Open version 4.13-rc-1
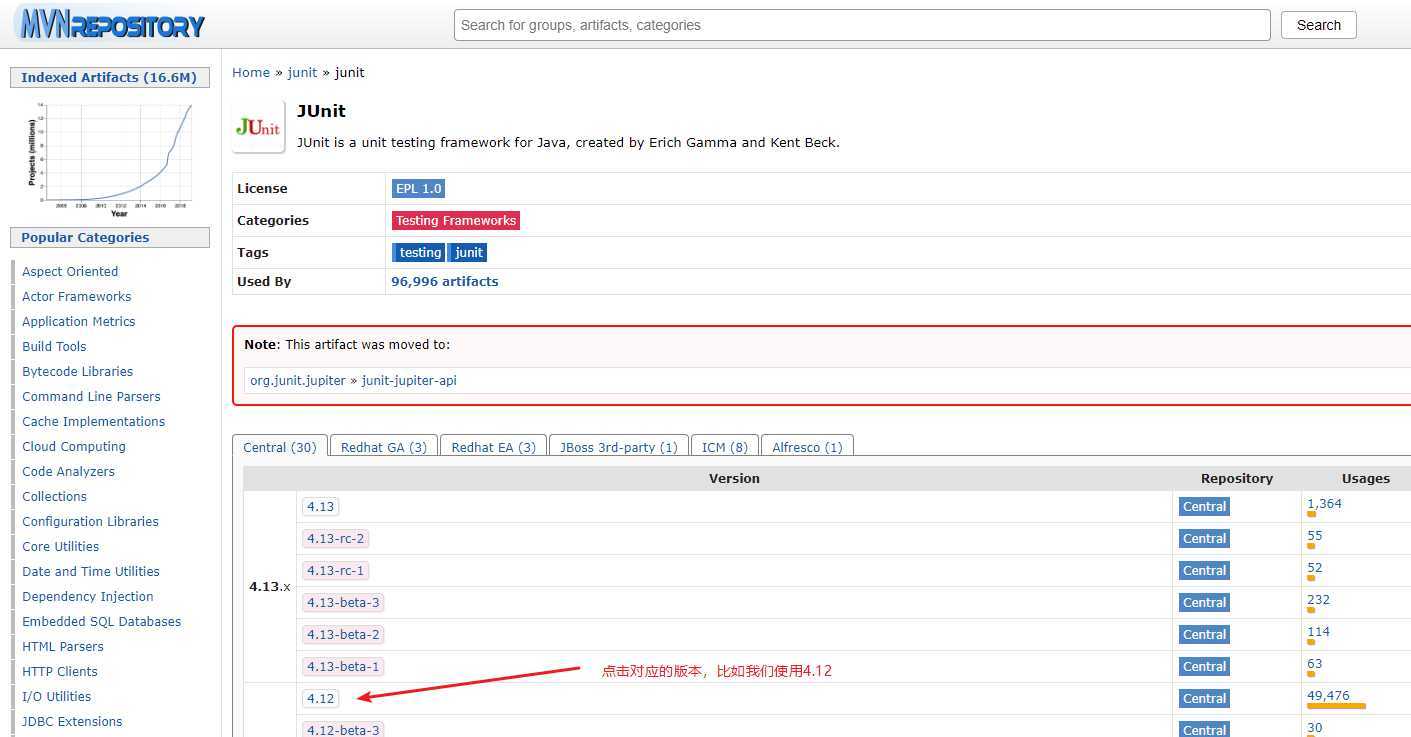Viewport: 1411px width, 737px height. click(x=335, y=570)
